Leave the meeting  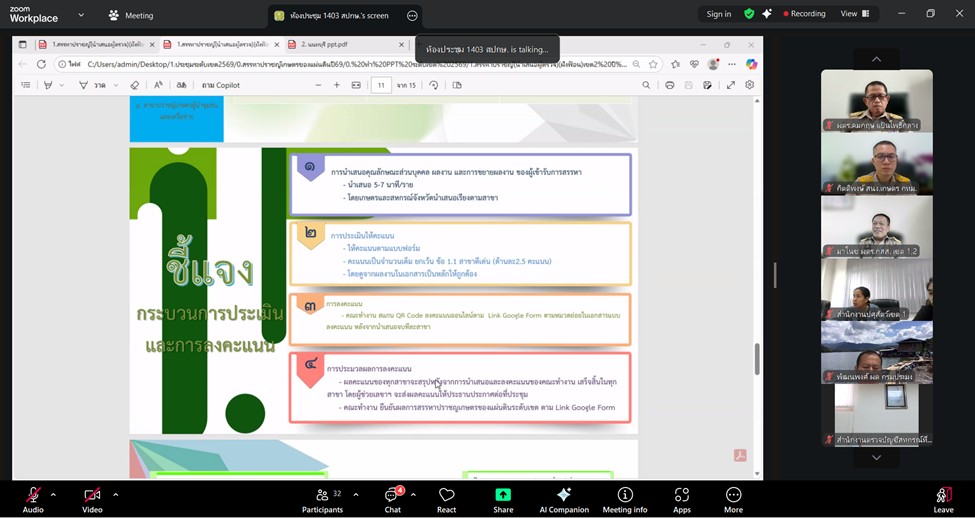(x=943, y=499)
